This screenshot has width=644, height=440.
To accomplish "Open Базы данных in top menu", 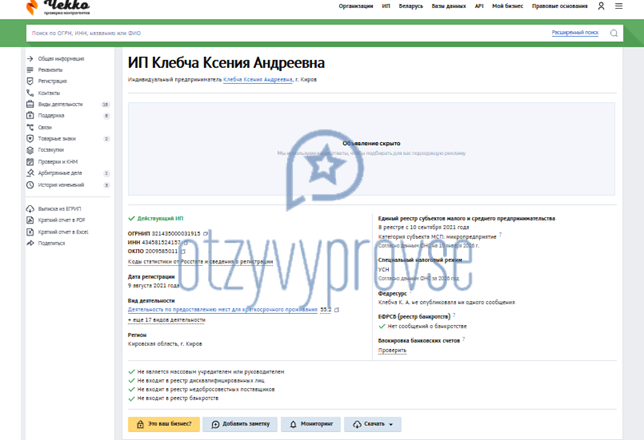I will [448, 6].
